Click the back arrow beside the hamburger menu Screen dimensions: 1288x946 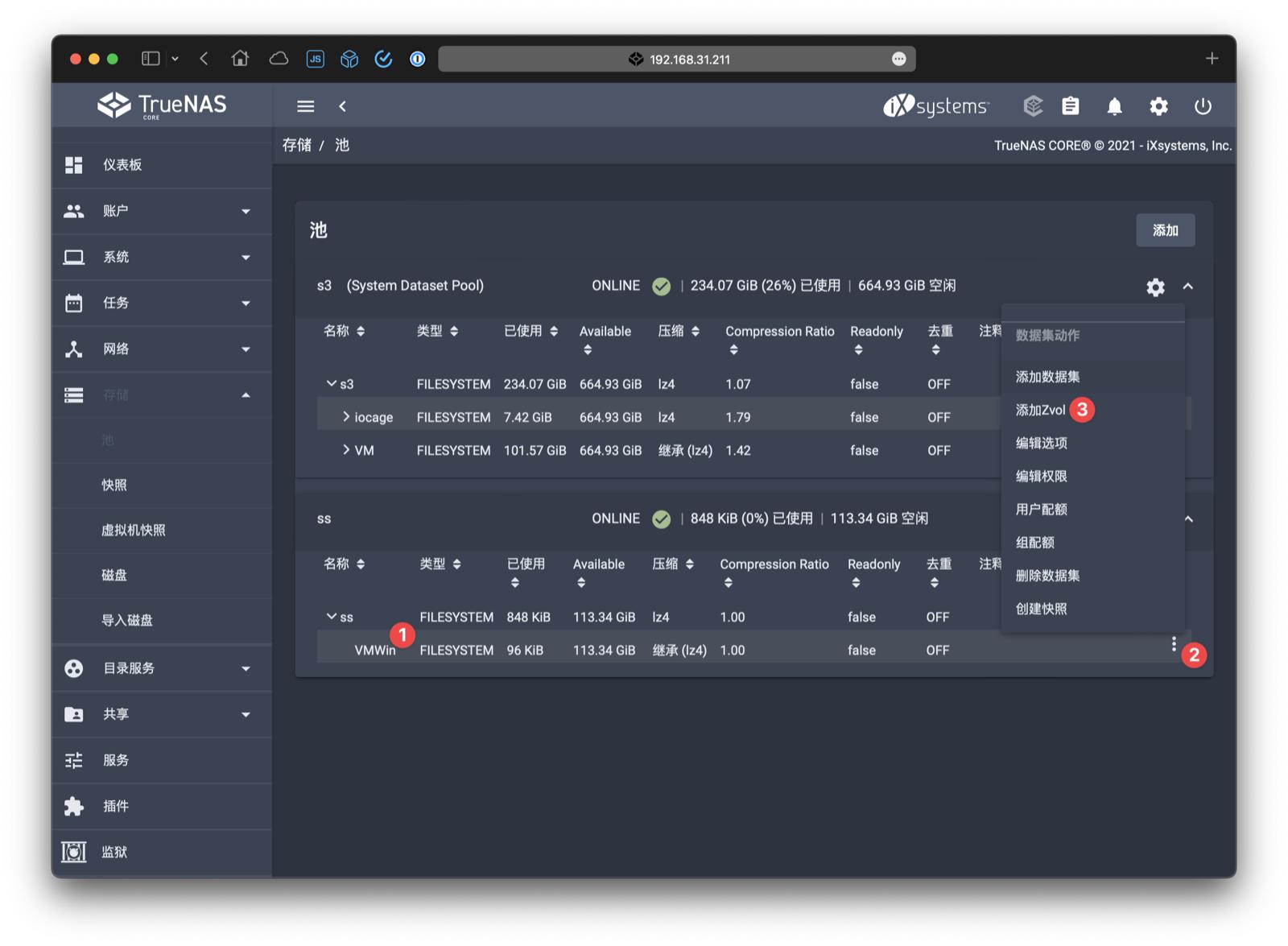[x=343, y=105]
